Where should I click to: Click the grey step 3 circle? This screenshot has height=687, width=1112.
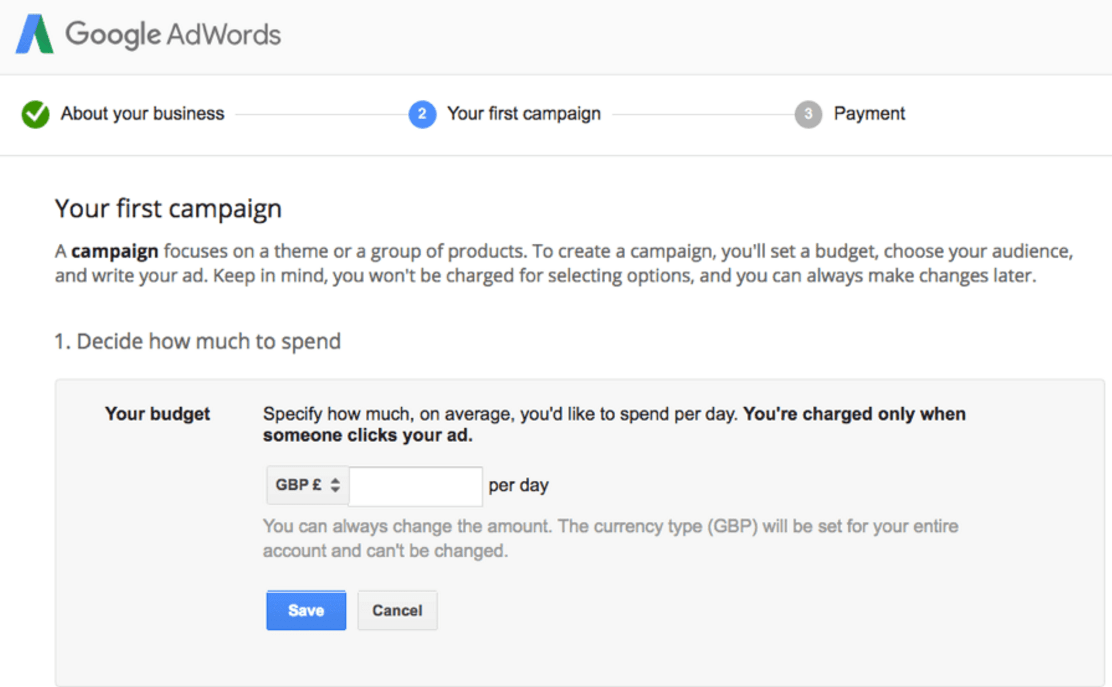pyautogui.click(x=808, y=115)
